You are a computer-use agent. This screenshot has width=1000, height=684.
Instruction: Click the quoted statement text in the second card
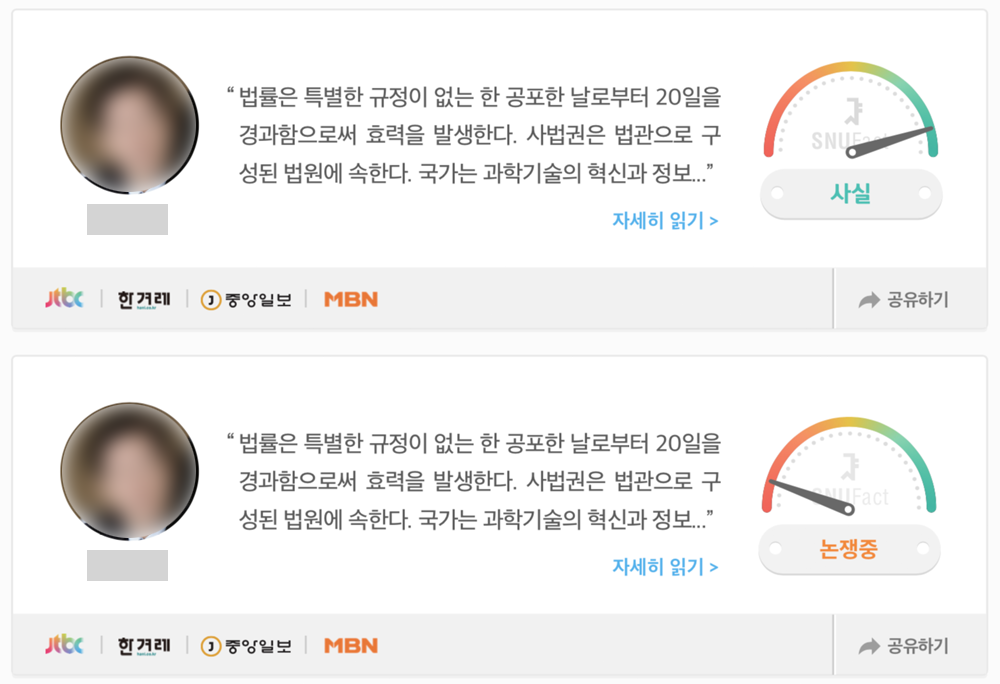coord(474,481)
